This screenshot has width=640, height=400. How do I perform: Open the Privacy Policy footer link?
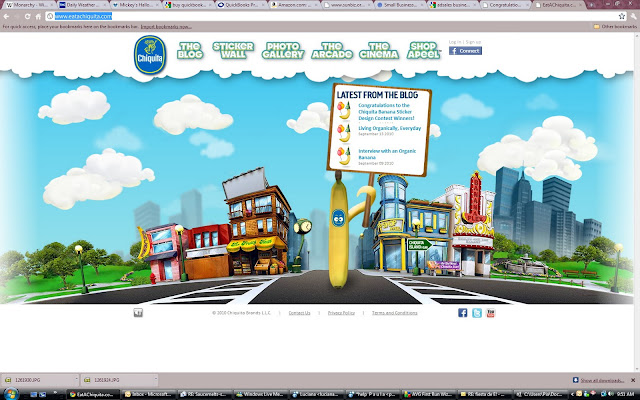click(341, 313)
